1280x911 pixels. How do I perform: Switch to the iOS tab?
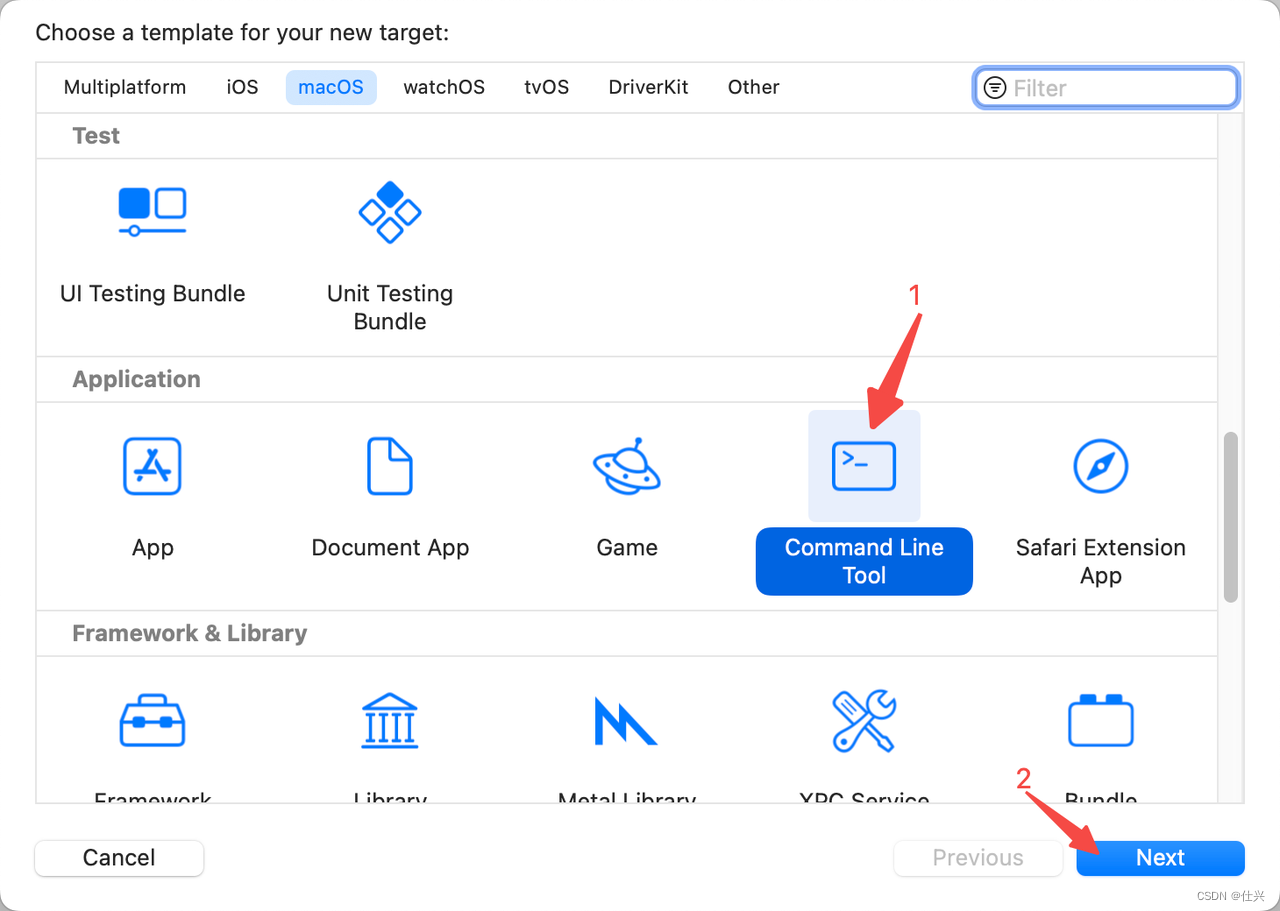[242, 87]
